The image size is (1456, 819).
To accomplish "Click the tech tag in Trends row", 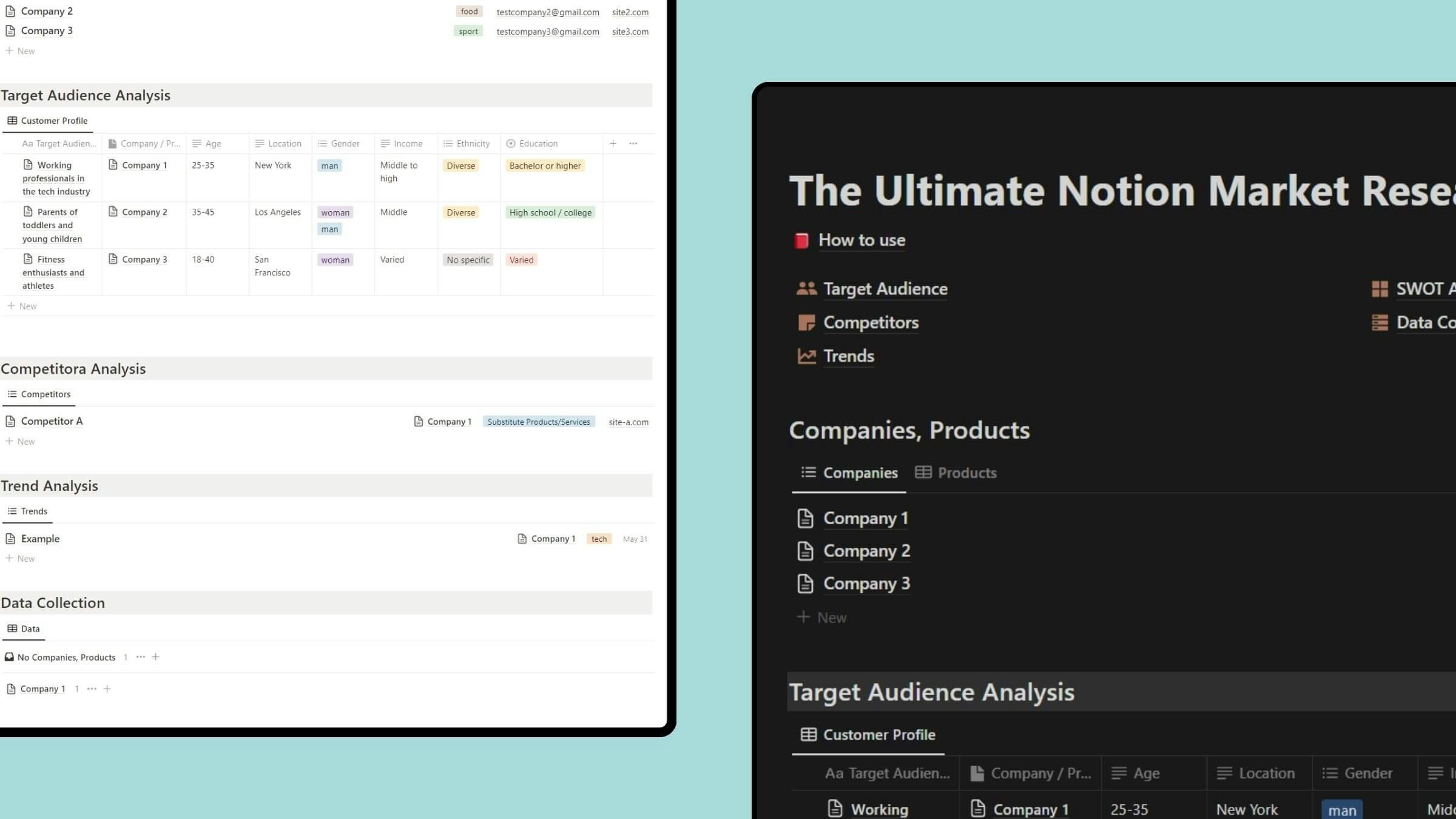I will [599, 539].
